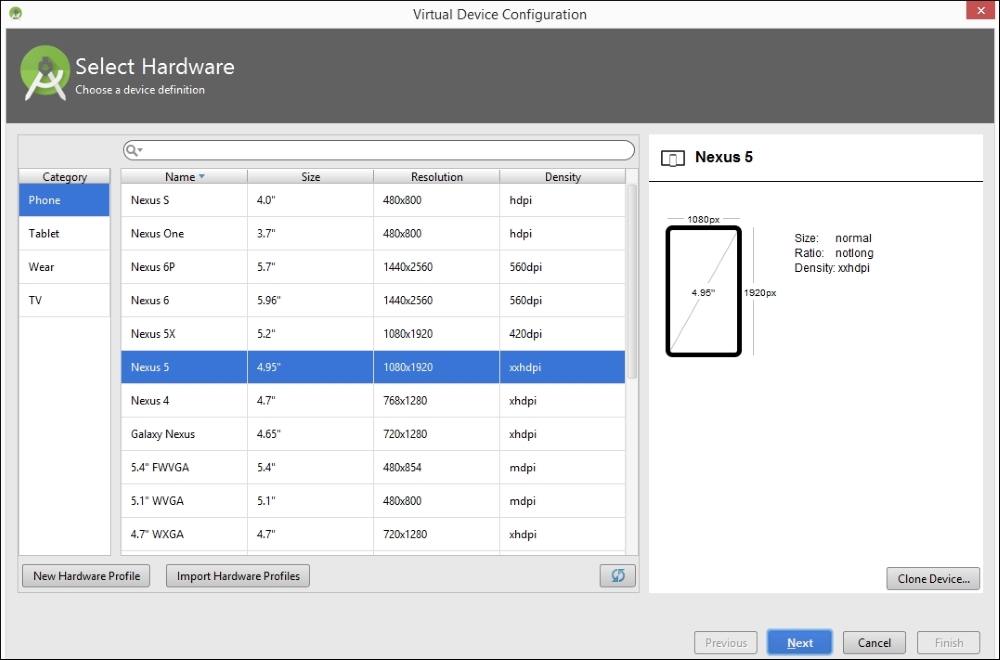1000x660 pixels.
Task: Click the Next button
Action: (x=799, y=643)
